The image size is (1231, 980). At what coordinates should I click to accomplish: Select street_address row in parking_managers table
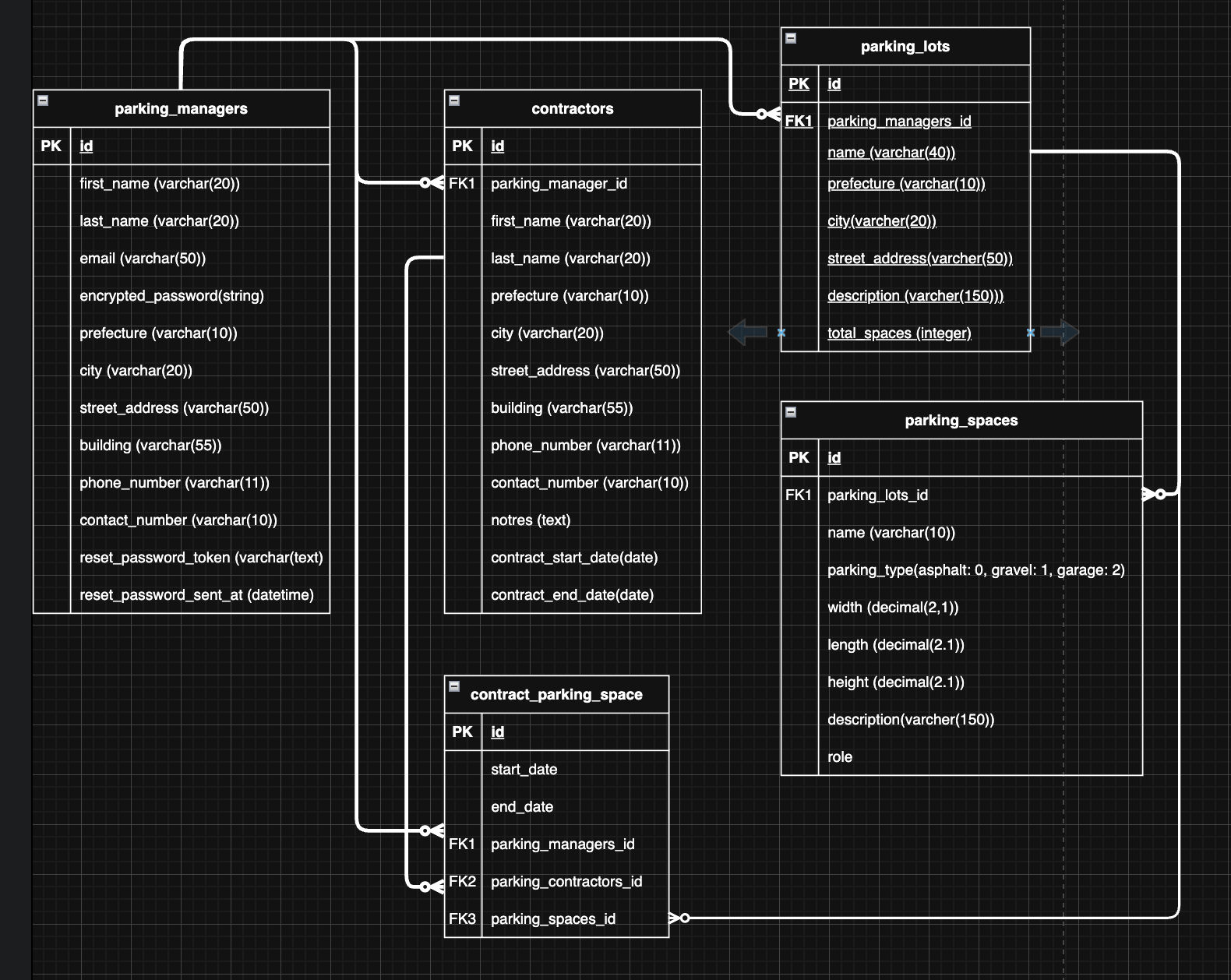tap(182, 408)
